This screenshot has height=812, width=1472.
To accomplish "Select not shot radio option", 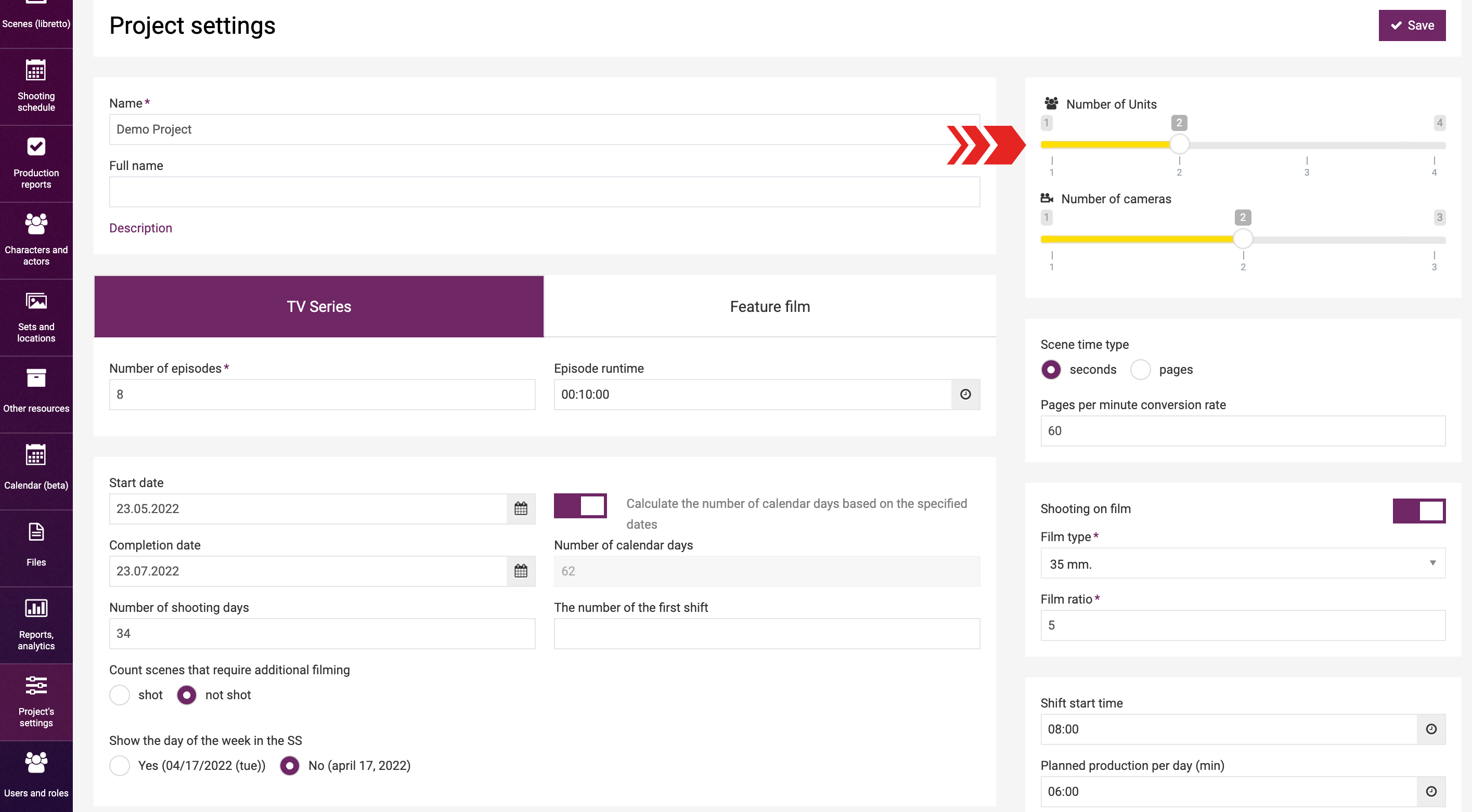I will pos(186,695).
